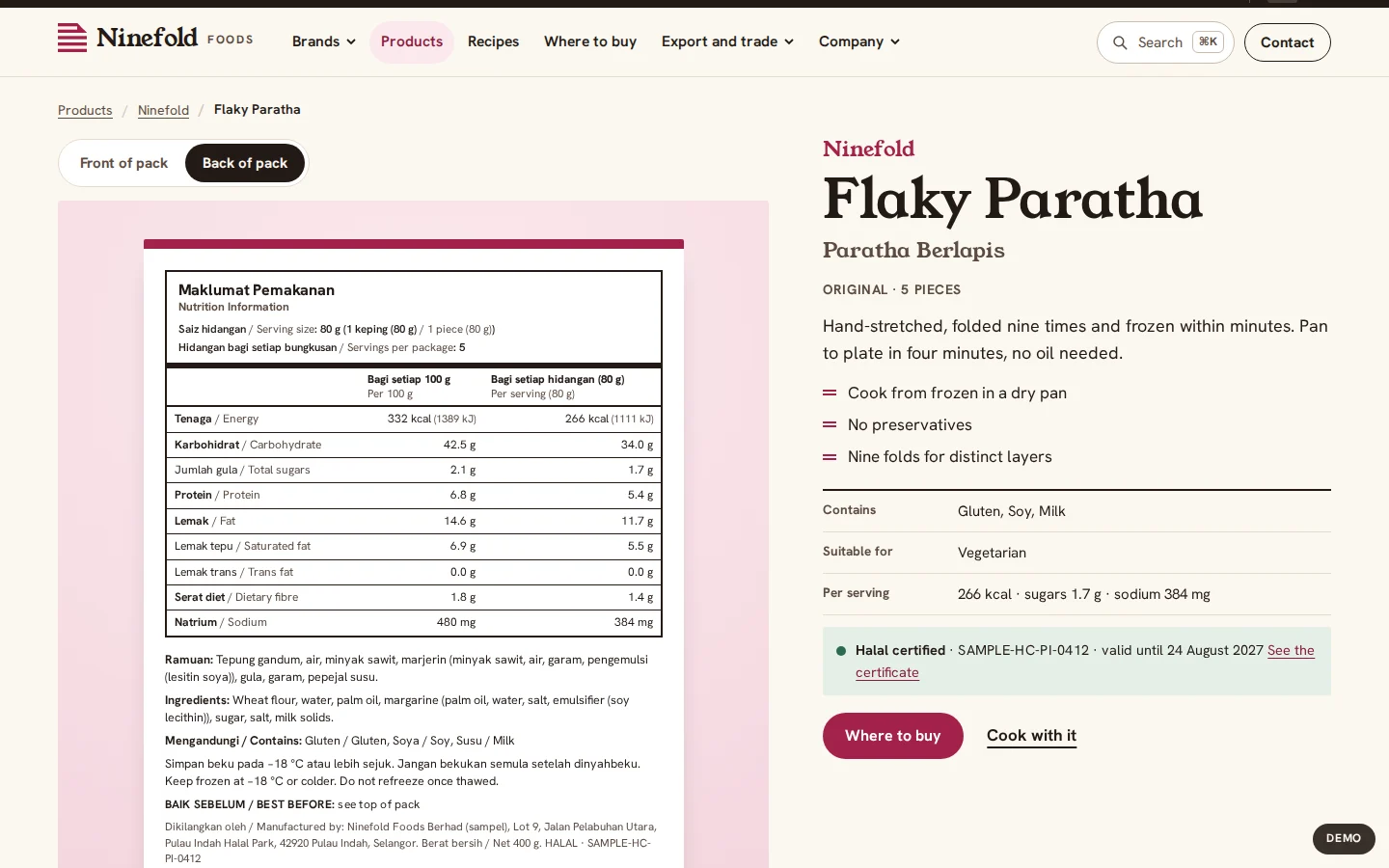The image size is (1389, 868).
Task: Click the search magnifier icon
Action: pos(1120,42)
